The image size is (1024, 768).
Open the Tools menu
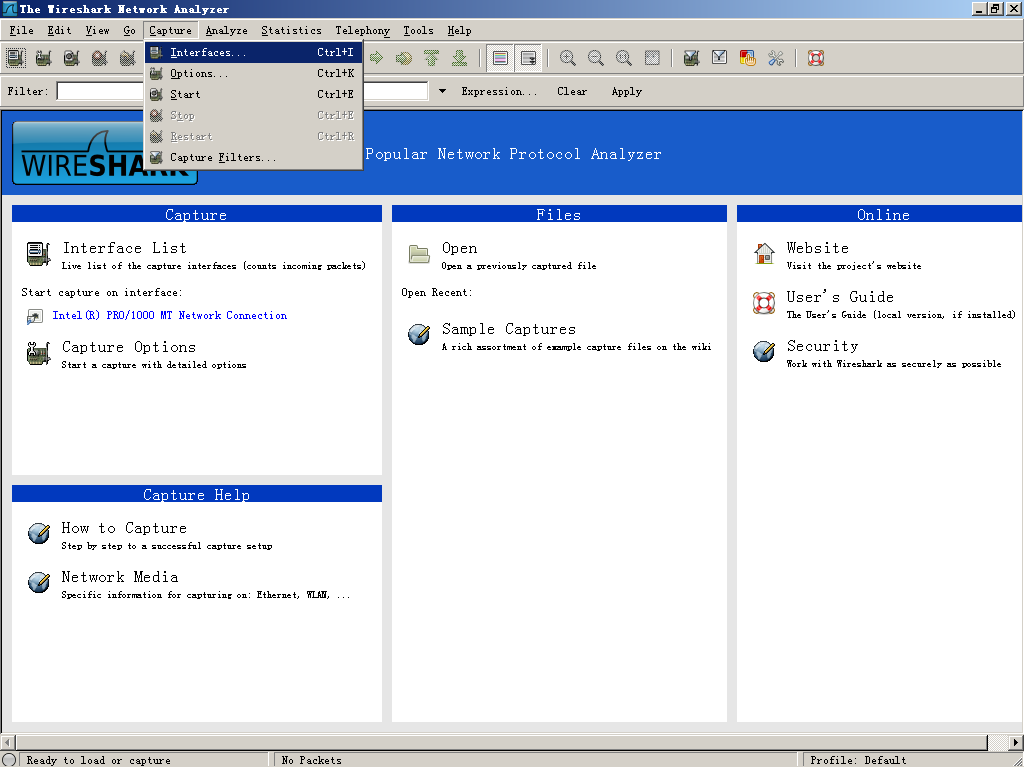point(418,30)
